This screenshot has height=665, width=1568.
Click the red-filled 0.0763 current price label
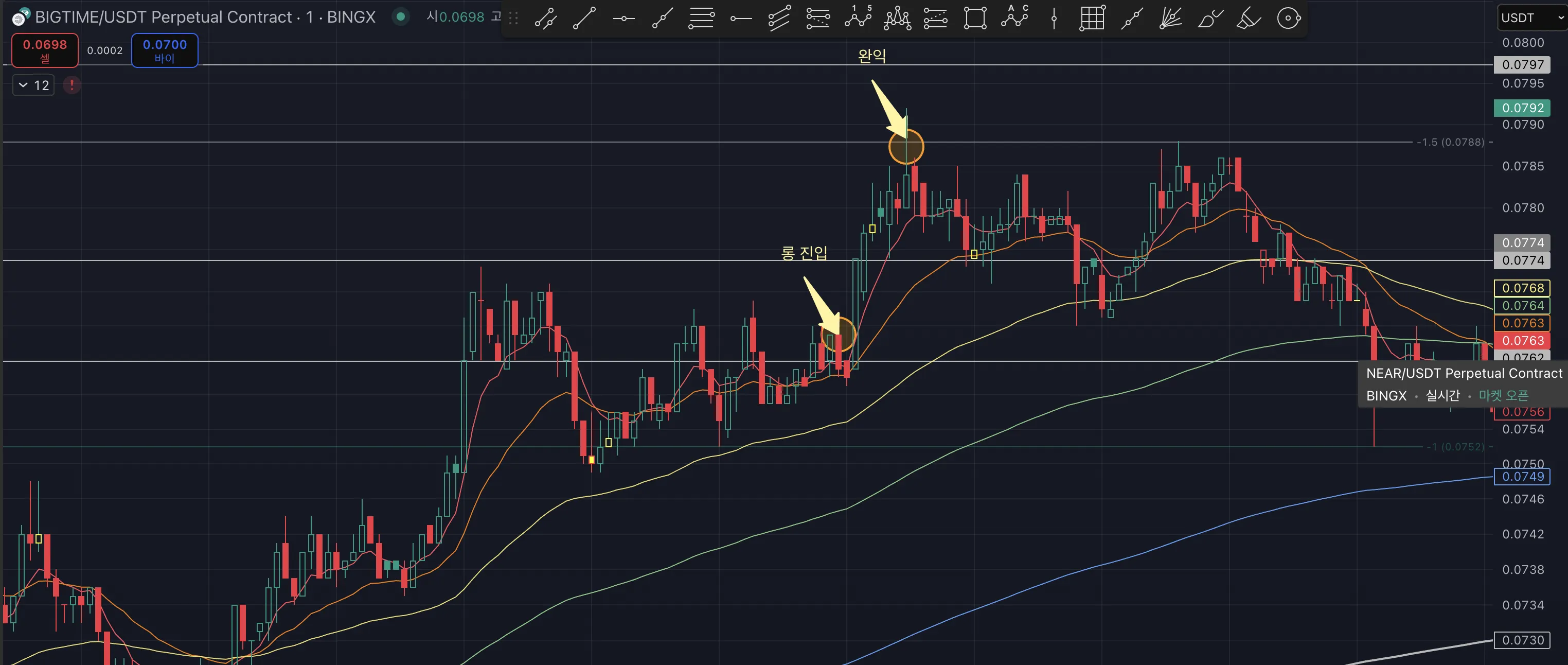click(x=1522, y=340)
